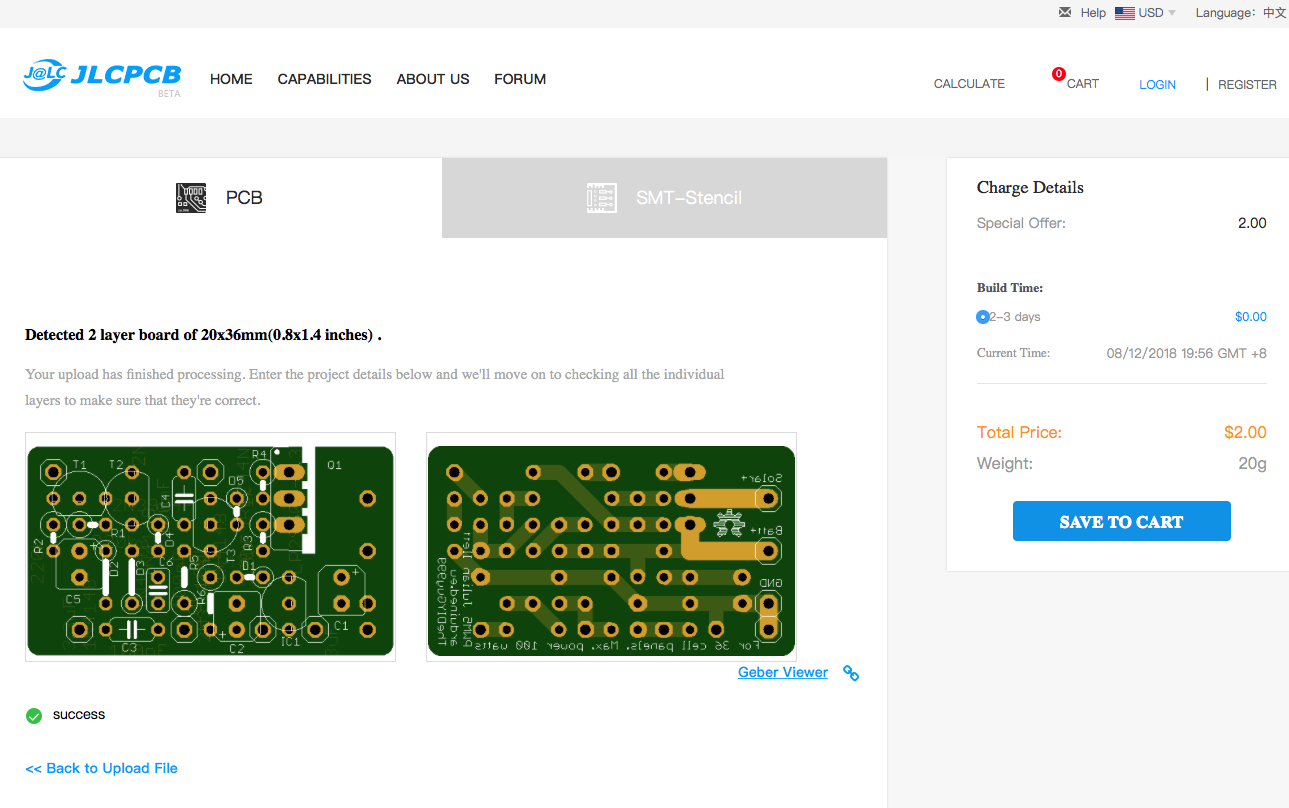Click the LOGIN link

[x=1157, y=85]
